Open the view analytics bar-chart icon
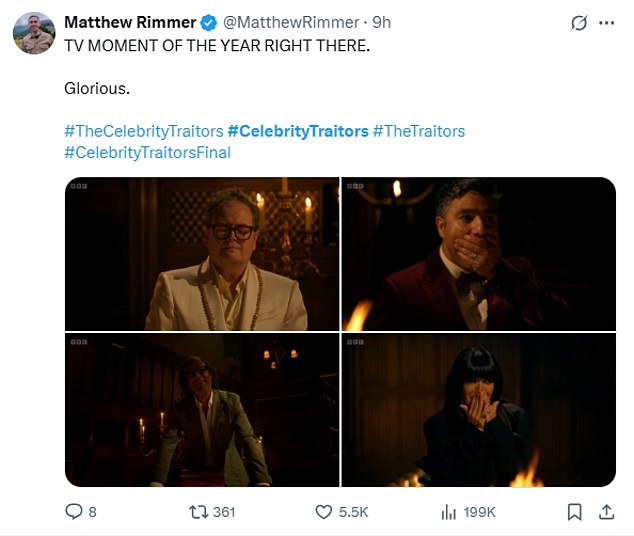The image size is (634, 536). [x=449, y=511]
